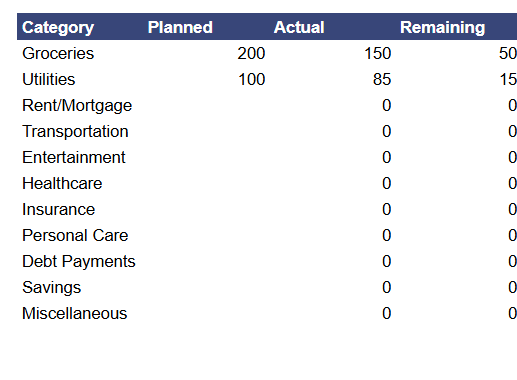Click the Insurance row label
Viewport: 517px width, 380px height.
coord(58,209)
